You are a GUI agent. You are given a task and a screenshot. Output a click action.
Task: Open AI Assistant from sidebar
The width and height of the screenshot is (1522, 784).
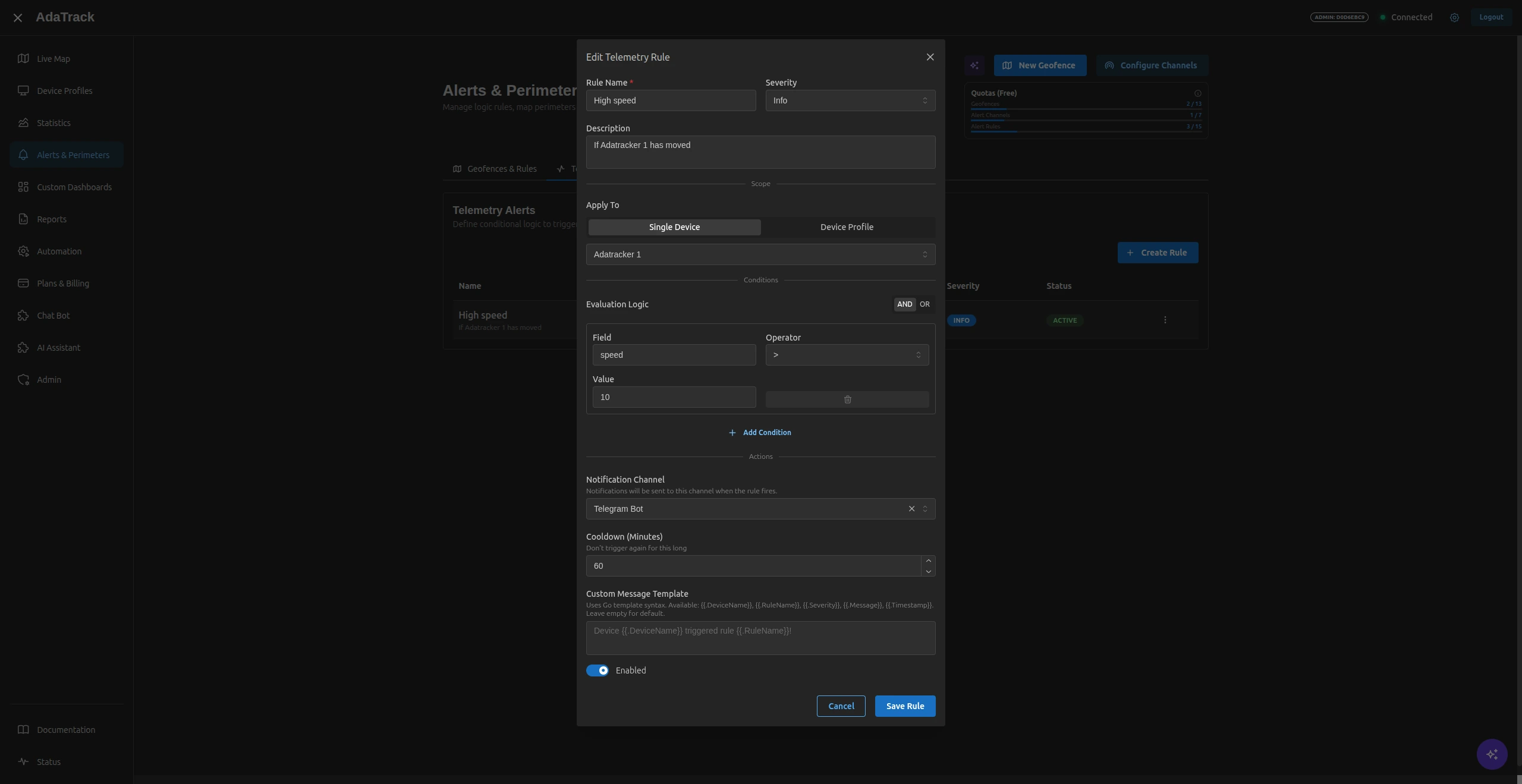pyautogui.click(x=66, y=348)
